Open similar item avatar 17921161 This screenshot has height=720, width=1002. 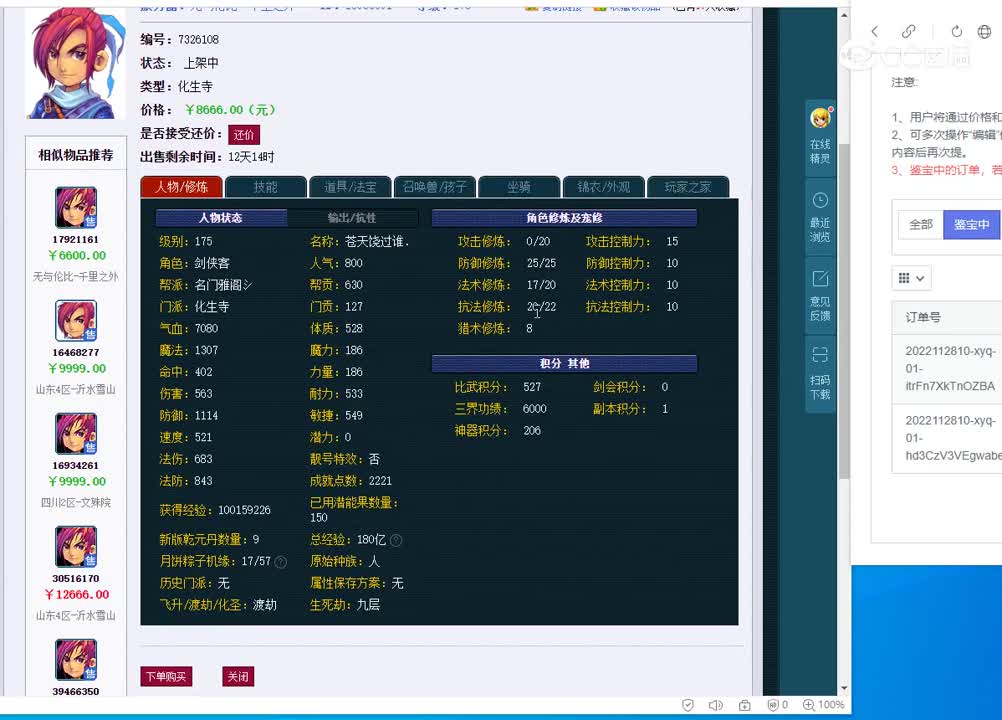[x=75, y=208]
